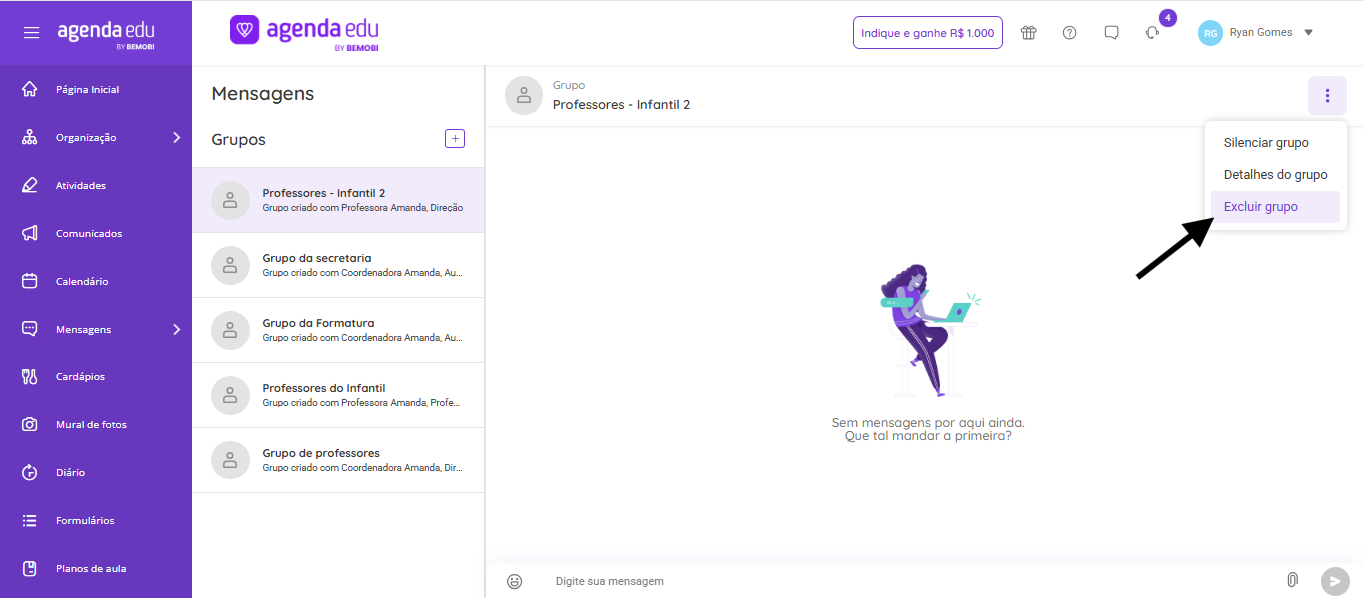The image size is (1363, 598).
Task: Click the Comunicados megaphone icon
Action: click(x=30, y=233)
